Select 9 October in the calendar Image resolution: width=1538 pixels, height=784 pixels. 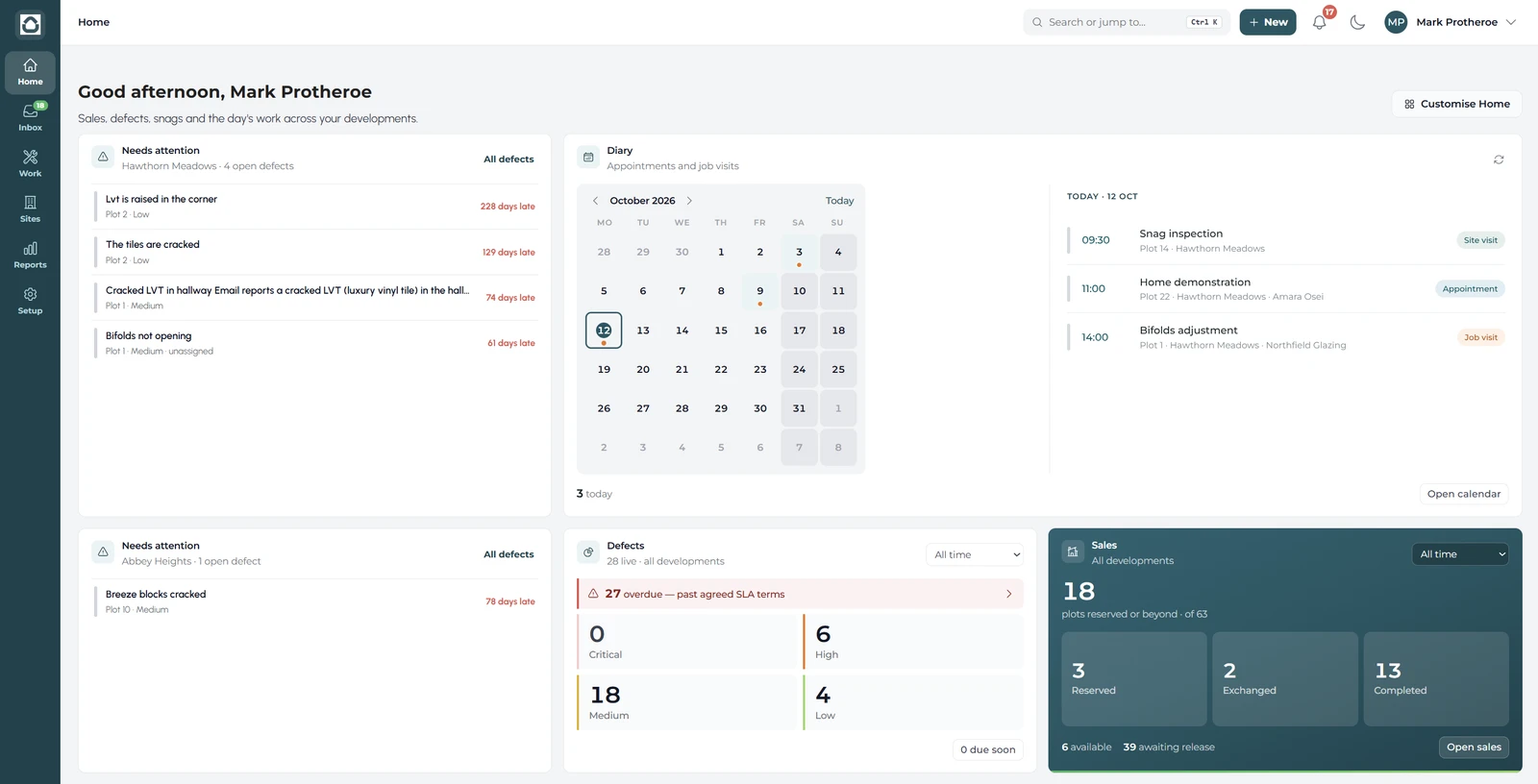(759, 291)
